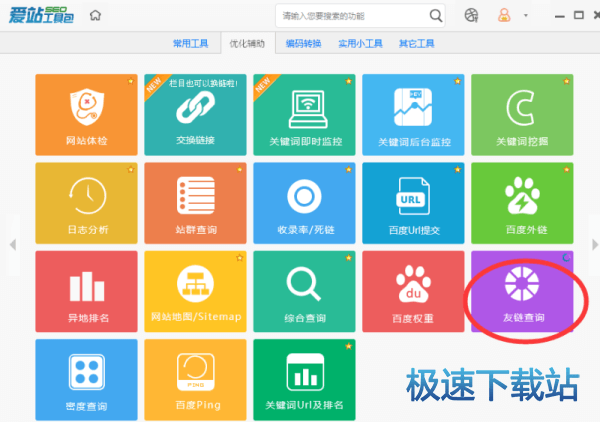Screen dimensions: 600x422
Task: Toggle favorite star on 网站地图/Sitemap tile
Action: coord(240,258)
